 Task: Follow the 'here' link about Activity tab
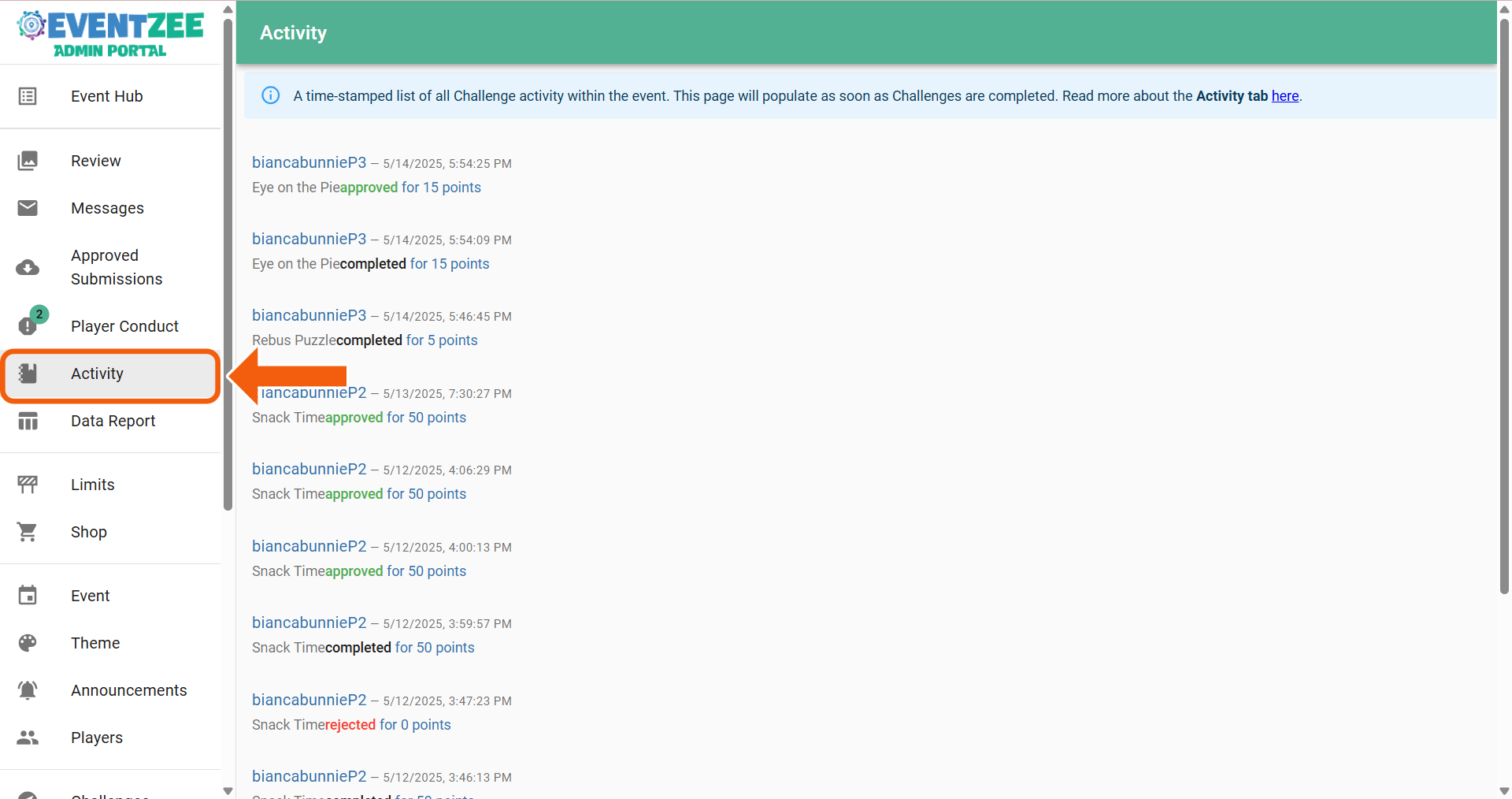click(x=1285, y=96)
